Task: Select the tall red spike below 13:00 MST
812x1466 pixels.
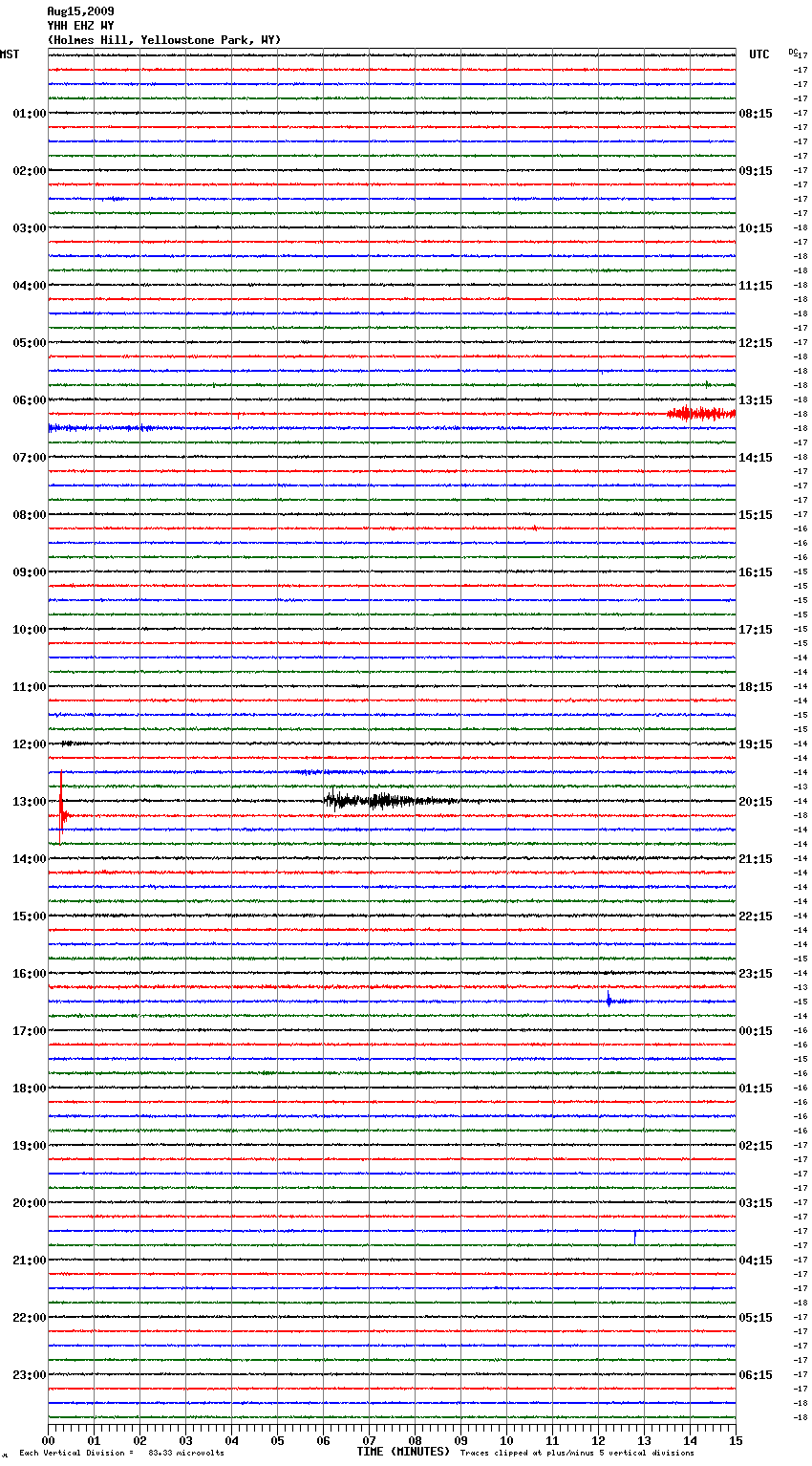Action: [x=61, y=808]
